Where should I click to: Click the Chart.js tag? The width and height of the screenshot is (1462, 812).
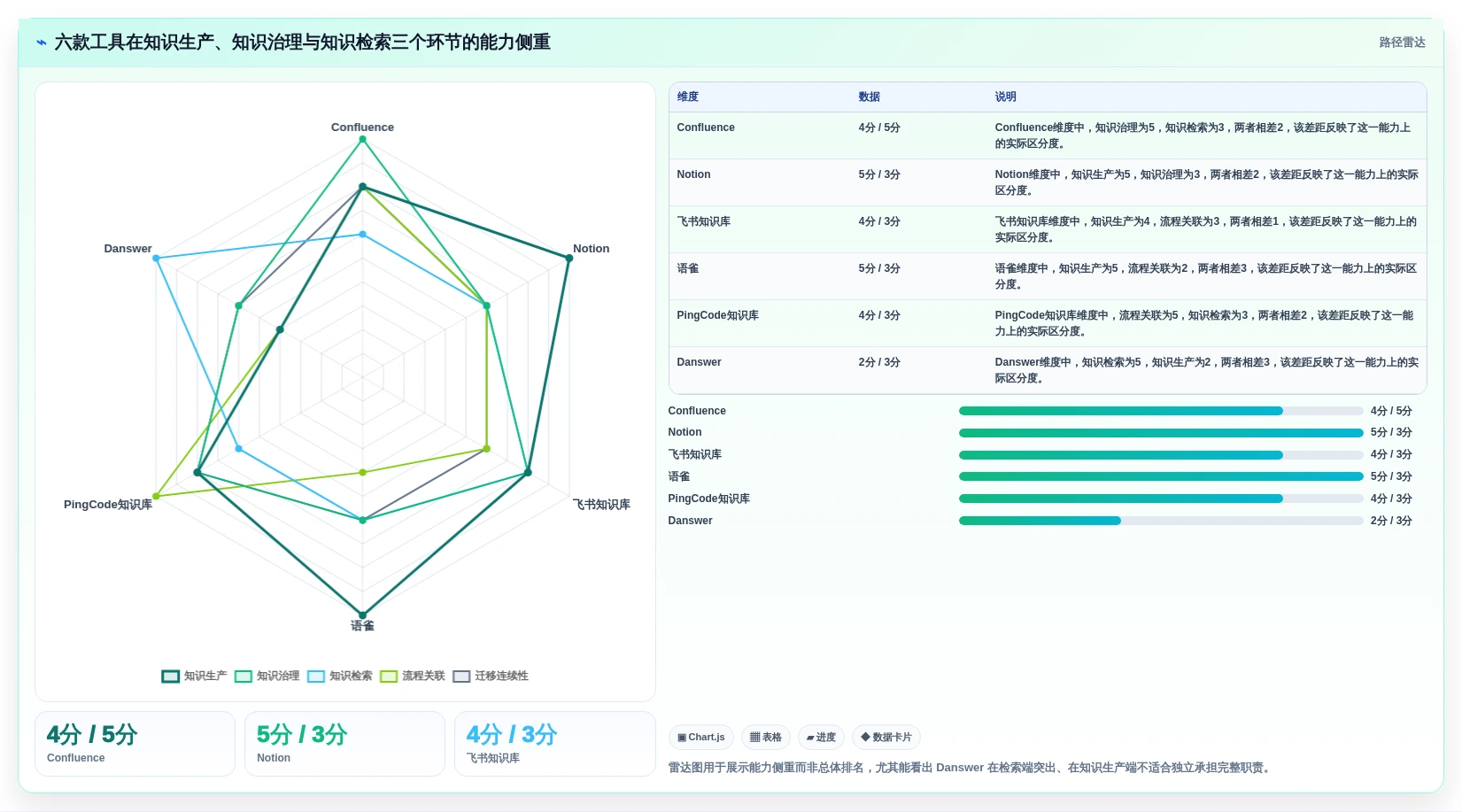tap(700, 737)
